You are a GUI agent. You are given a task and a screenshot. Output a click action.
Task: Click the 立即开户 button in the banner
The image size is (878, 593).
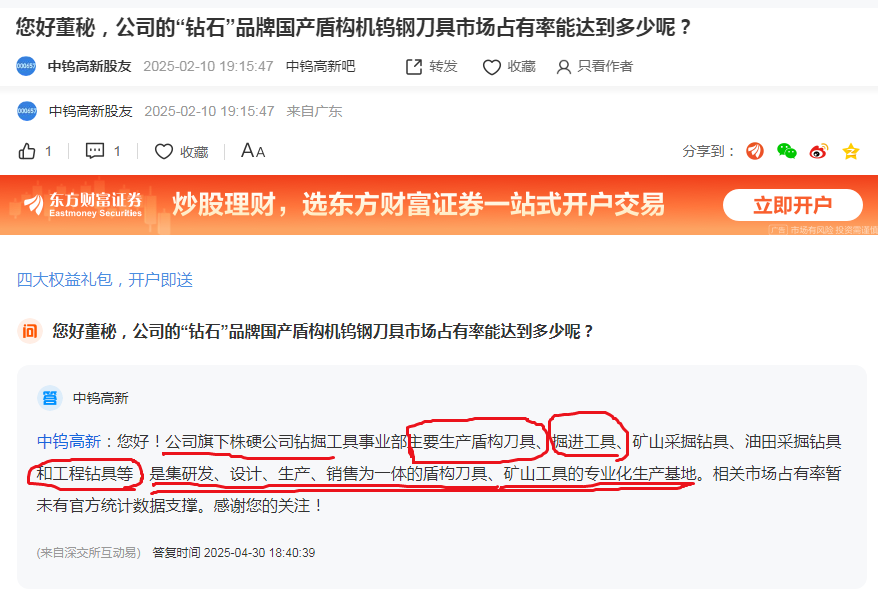(x=792, y=205)
